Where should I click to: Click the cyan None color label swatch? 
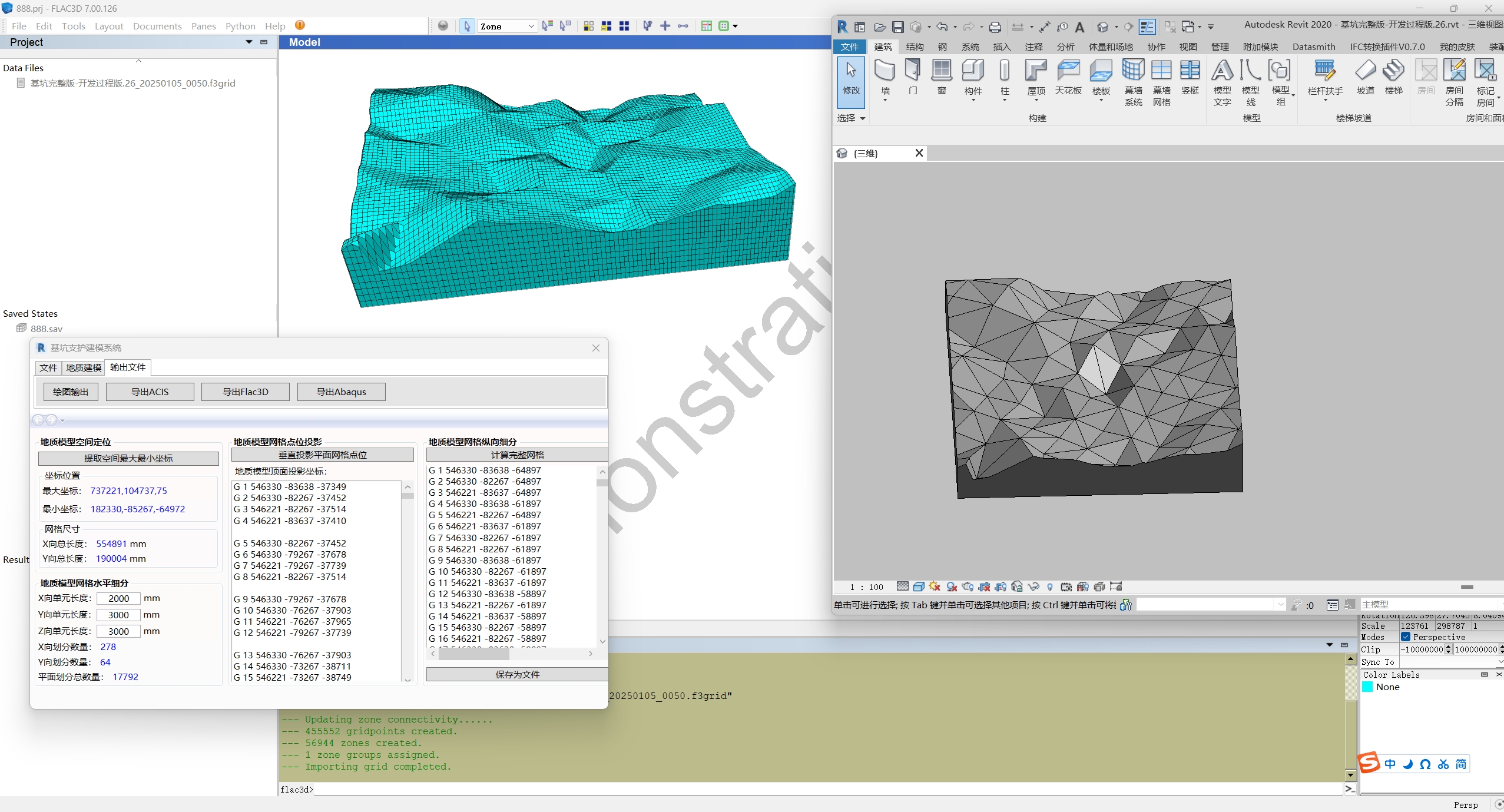coord(1367,687)
